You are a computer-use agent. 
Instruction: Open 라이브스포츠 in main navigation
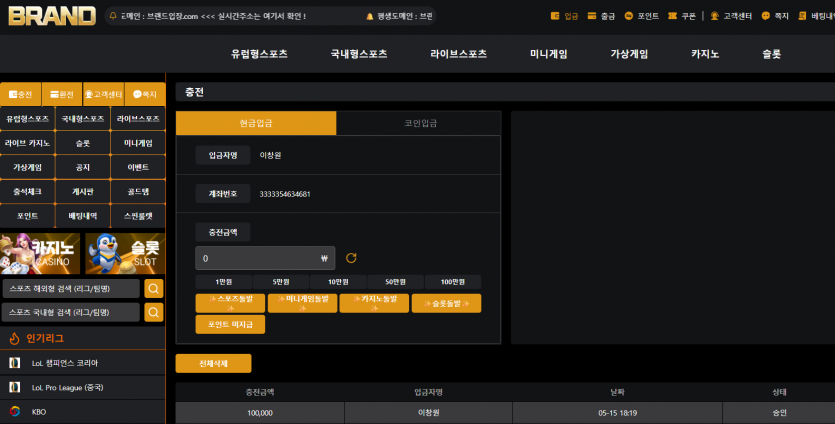(459, 54)
